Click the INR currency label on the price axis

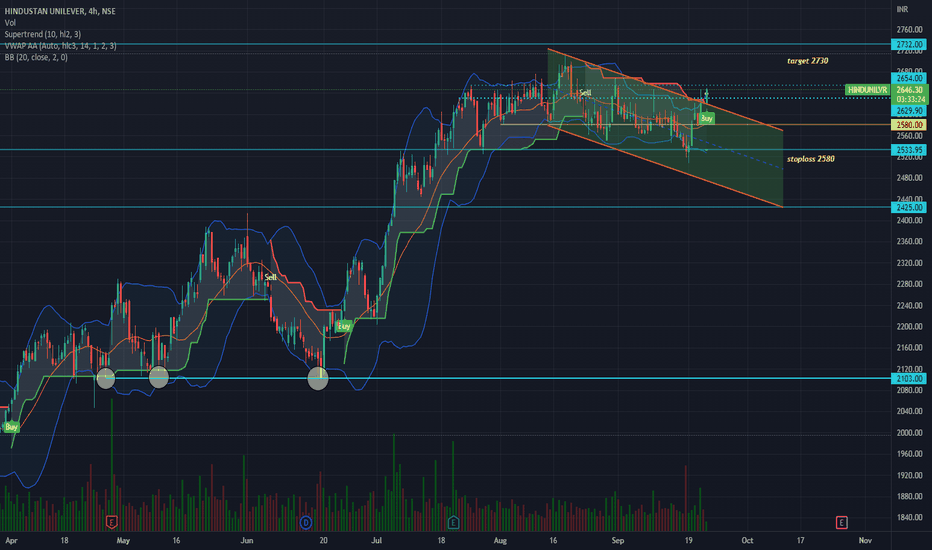click(902, 9)
